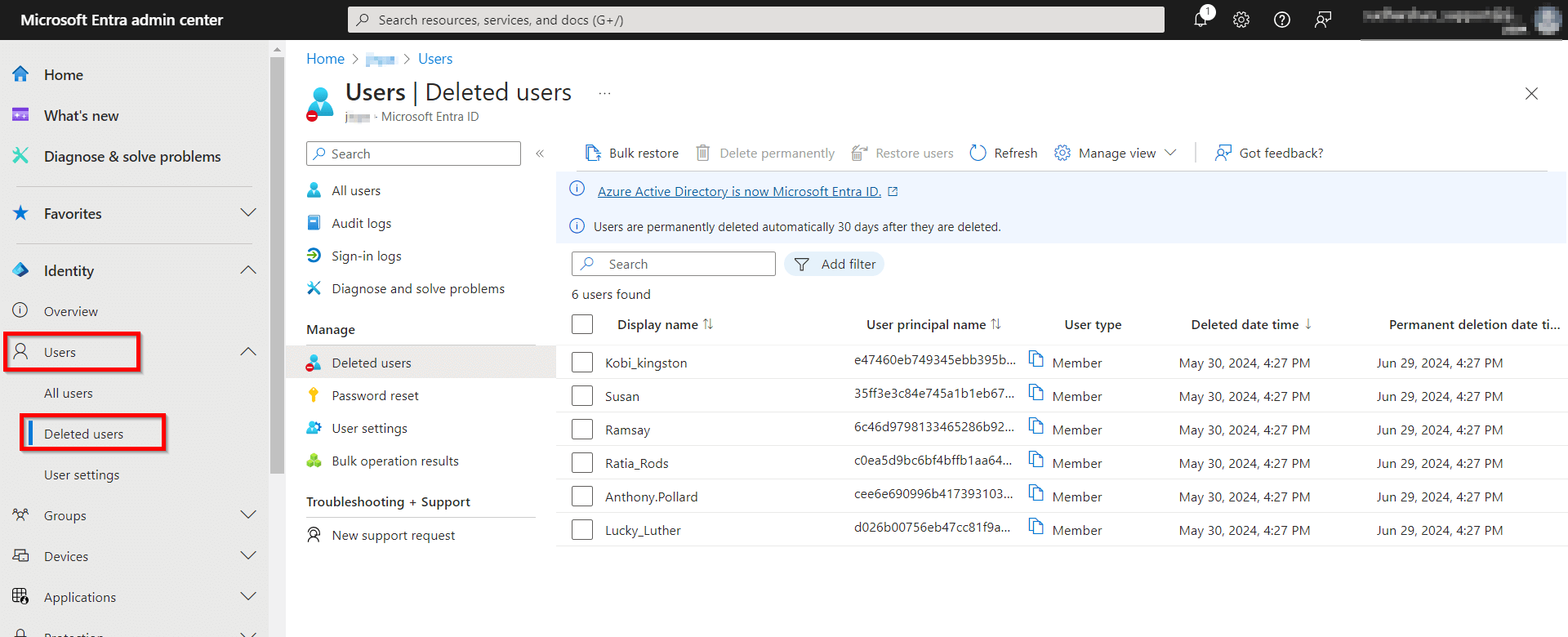The width and height of the screenshot is (1568, 637).
Task: Open the Kobi_kingston user entry
Action: (x=646, y=363)
